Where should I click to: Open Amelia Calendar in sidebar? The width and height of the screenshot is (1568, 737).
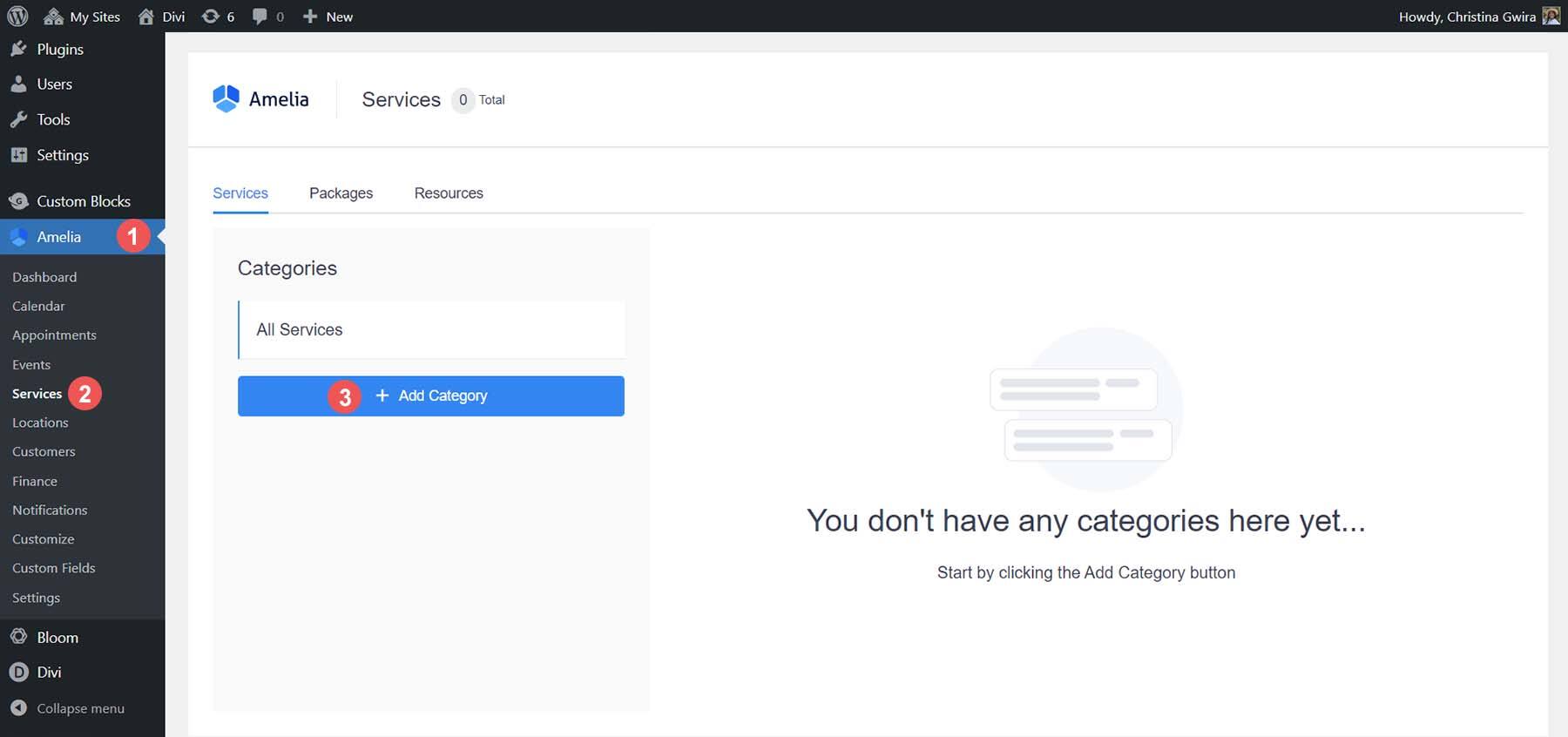pos(38,306)
